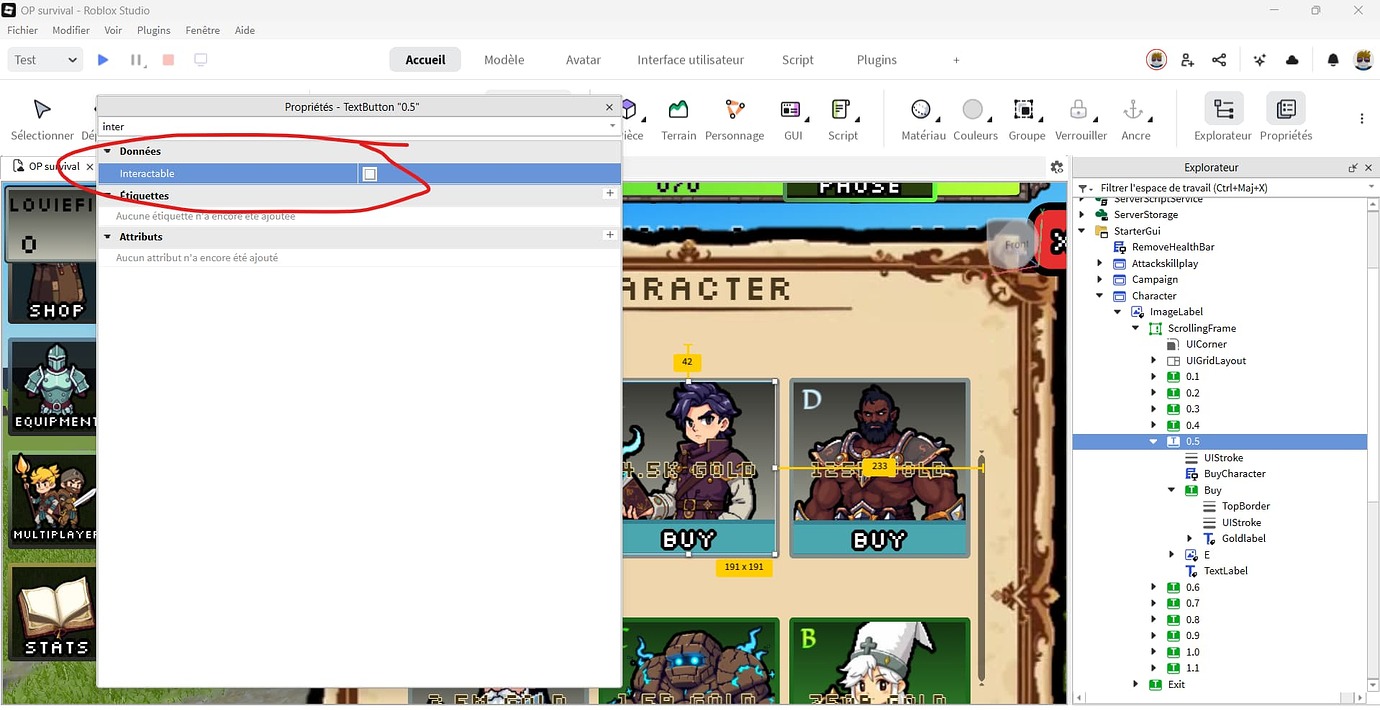Select the 1.1 TextButton in Explorer
This screenshot has height=710, width=1380.
coord(1192,668)
